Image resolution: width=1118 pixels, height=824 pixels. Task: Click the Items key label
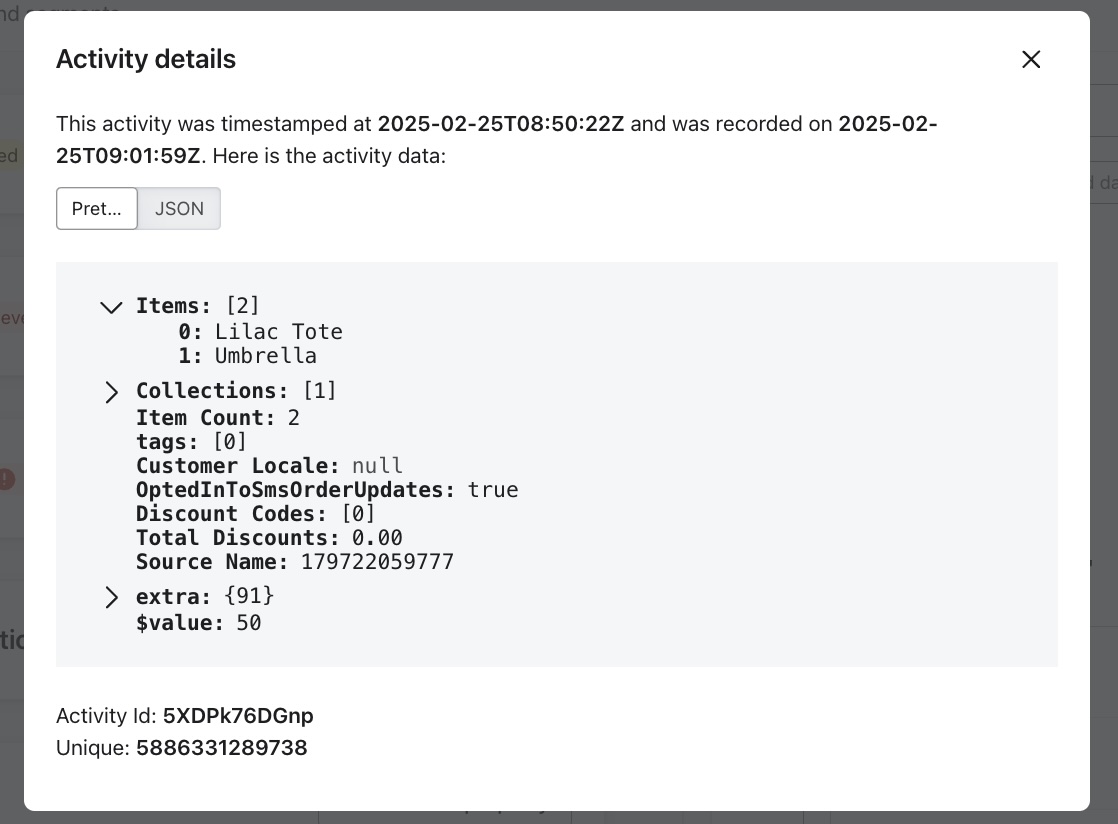[172, 305]
